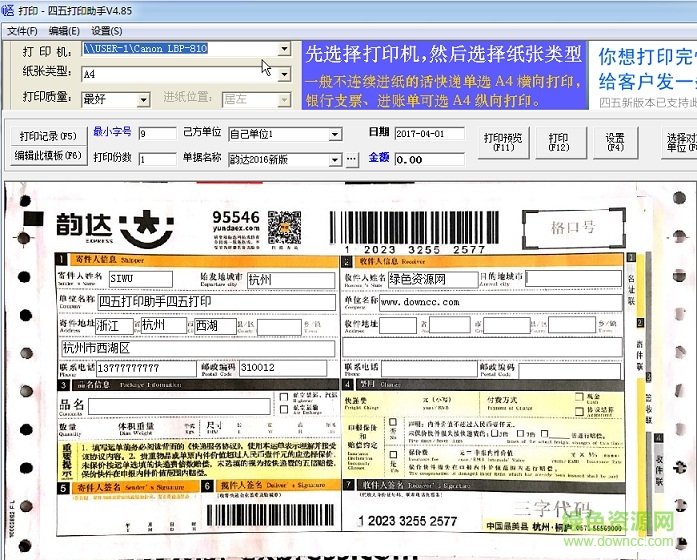Viewport: 697px width, 560px height.
Task: Expand the 打印机 printer dropdown
Action: pos(284,49)
